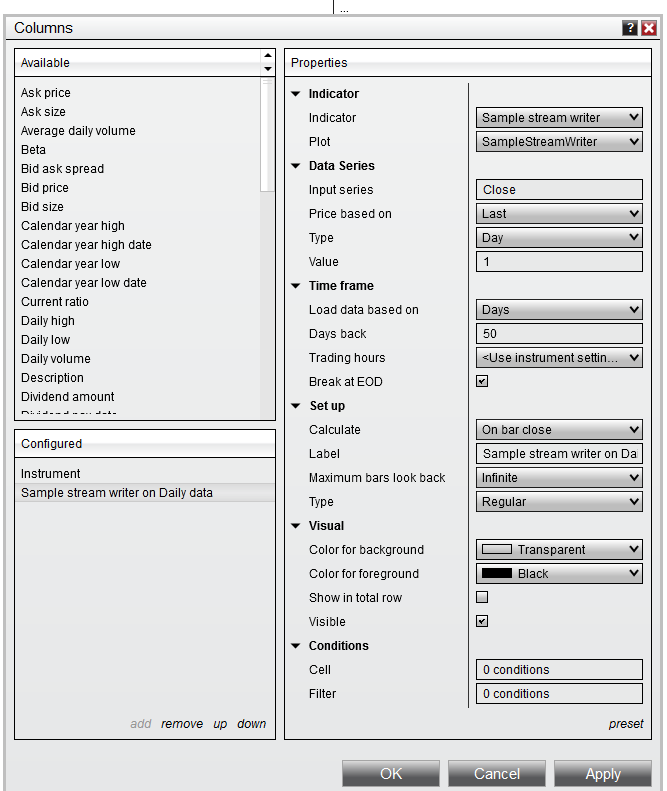Click the Label text field
Viewport: 667px width, 791px height.
[x=559, y=454]
